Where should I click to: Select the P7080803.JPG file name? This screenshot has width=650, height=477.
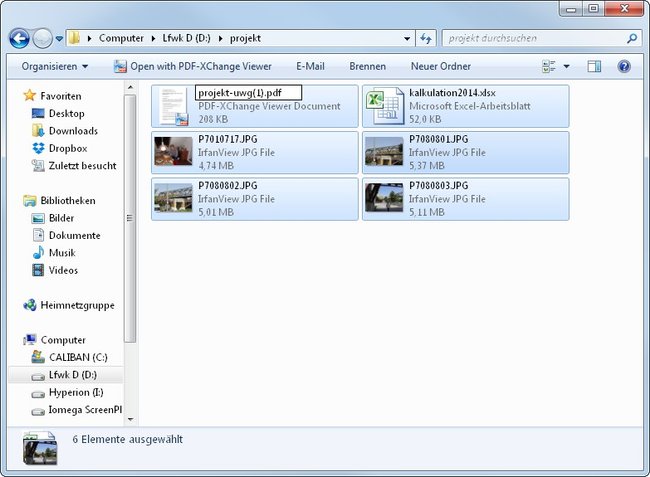(439, 186)
